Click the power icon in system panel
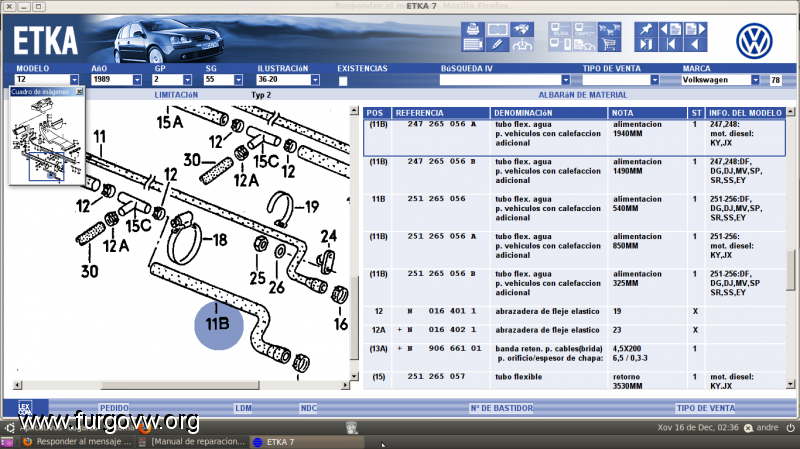The width and height of the screenshot is (800, 449). pyautogui.click(x=790, y=428)
